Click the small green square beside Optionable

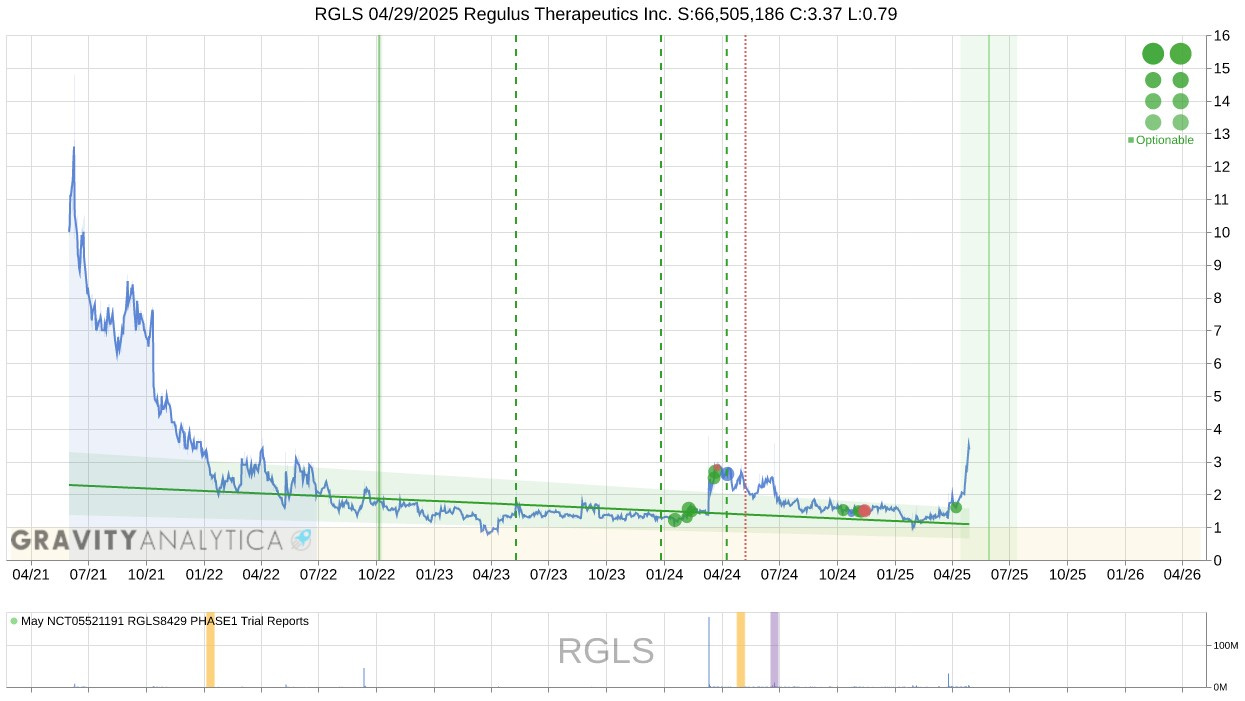click(1131, 140)
